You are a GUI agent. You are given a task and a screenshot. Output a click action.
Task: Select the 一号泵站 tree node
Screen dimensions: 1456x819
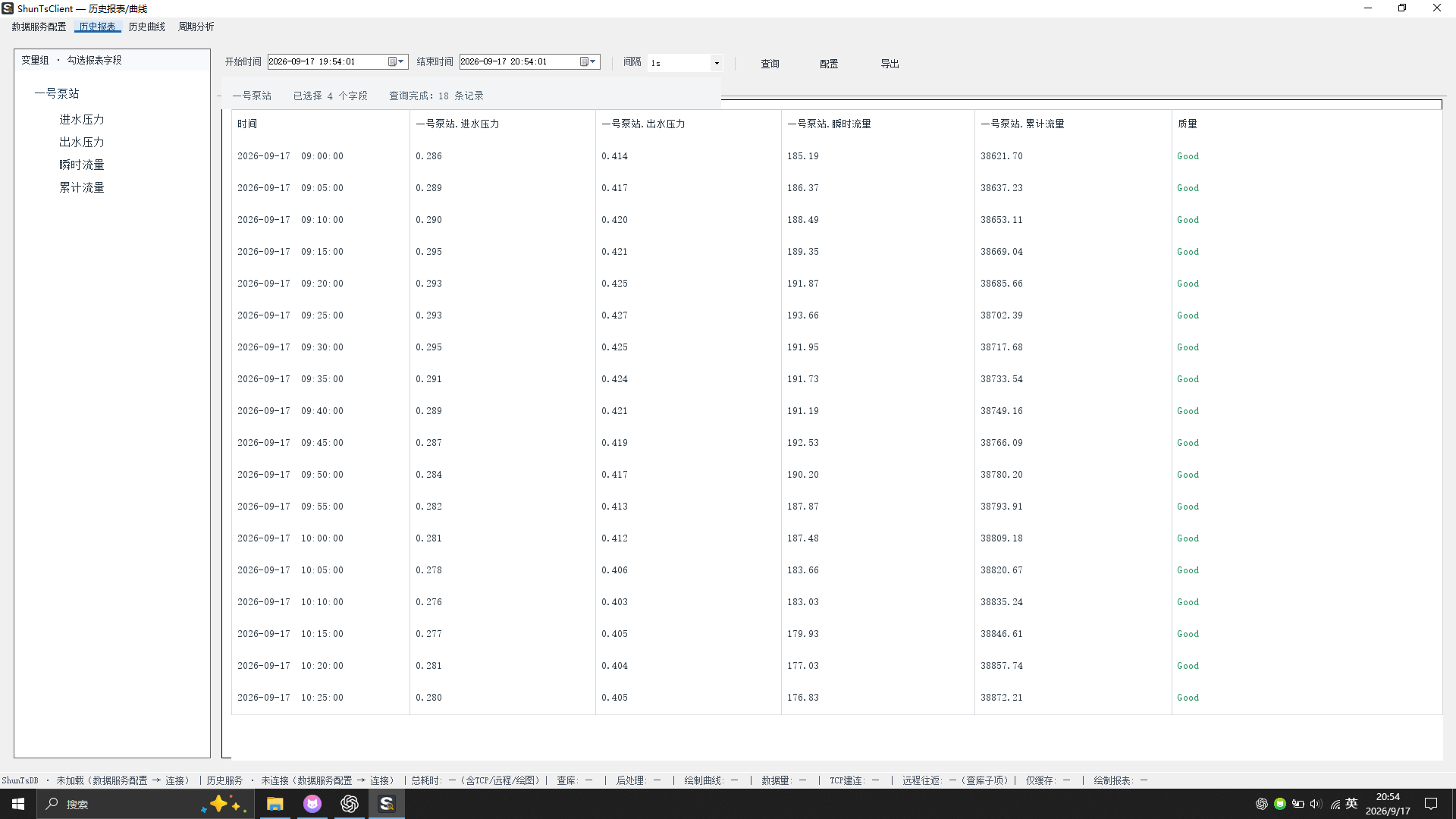[57, 93]
